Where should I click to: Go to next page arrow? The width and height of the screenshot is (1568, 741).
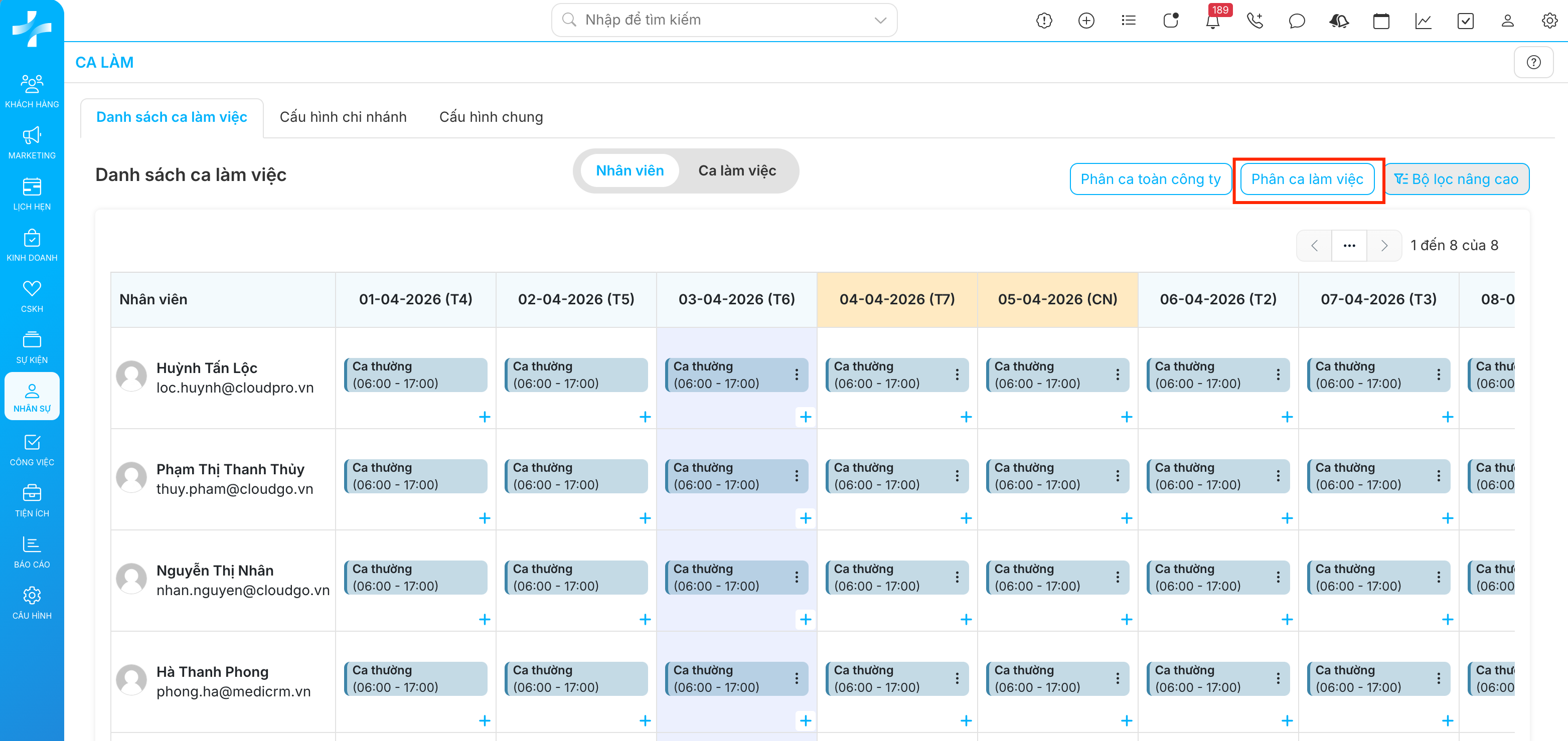(1384, 246)
